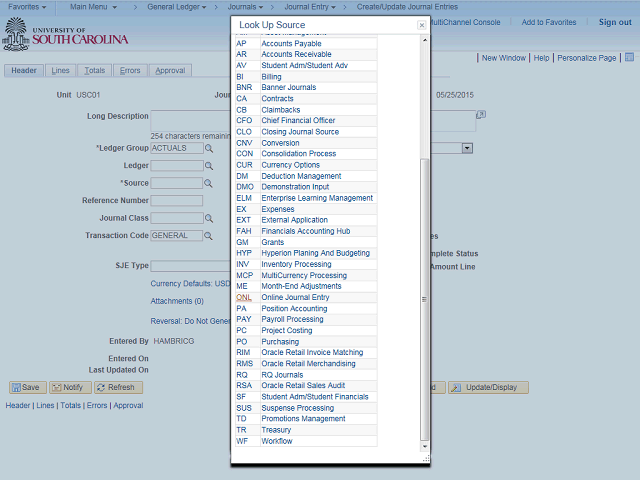Click the Reference Number input field

pos(176,201)
